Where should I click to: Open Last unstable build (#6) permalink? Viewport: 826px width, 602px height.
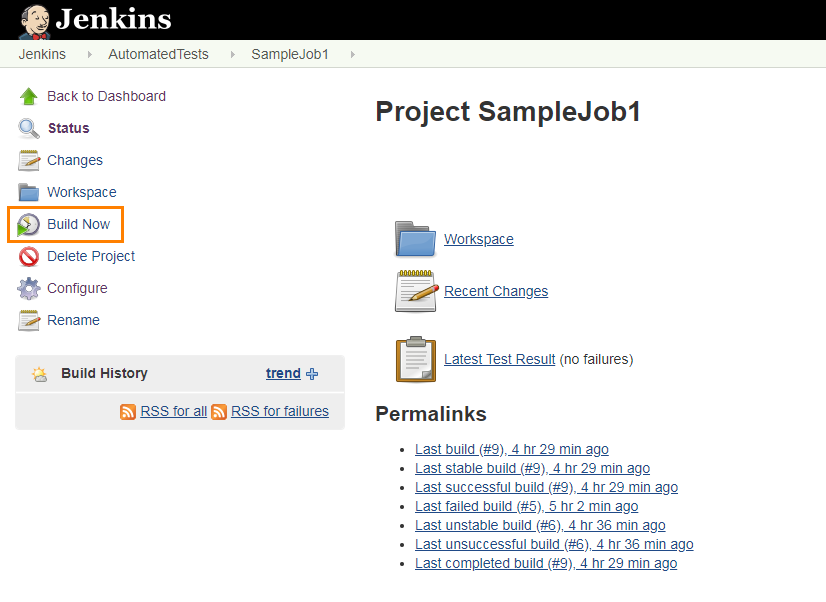click(540, 525)
